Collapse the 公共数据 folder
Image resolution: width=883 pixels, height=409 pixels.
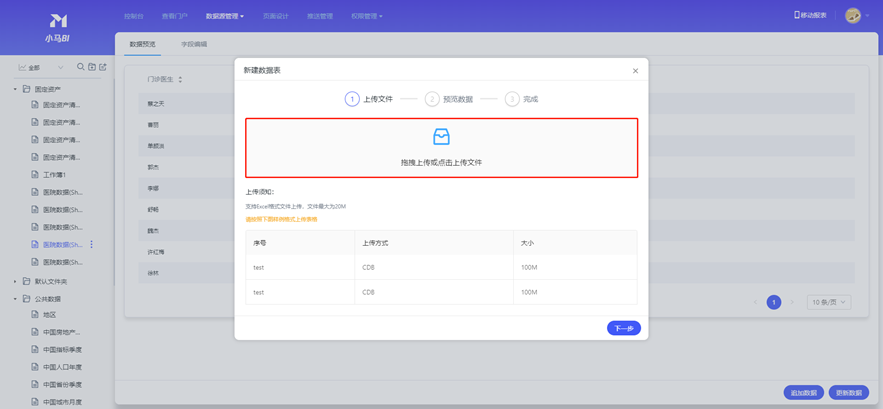(x=15, y=299)
